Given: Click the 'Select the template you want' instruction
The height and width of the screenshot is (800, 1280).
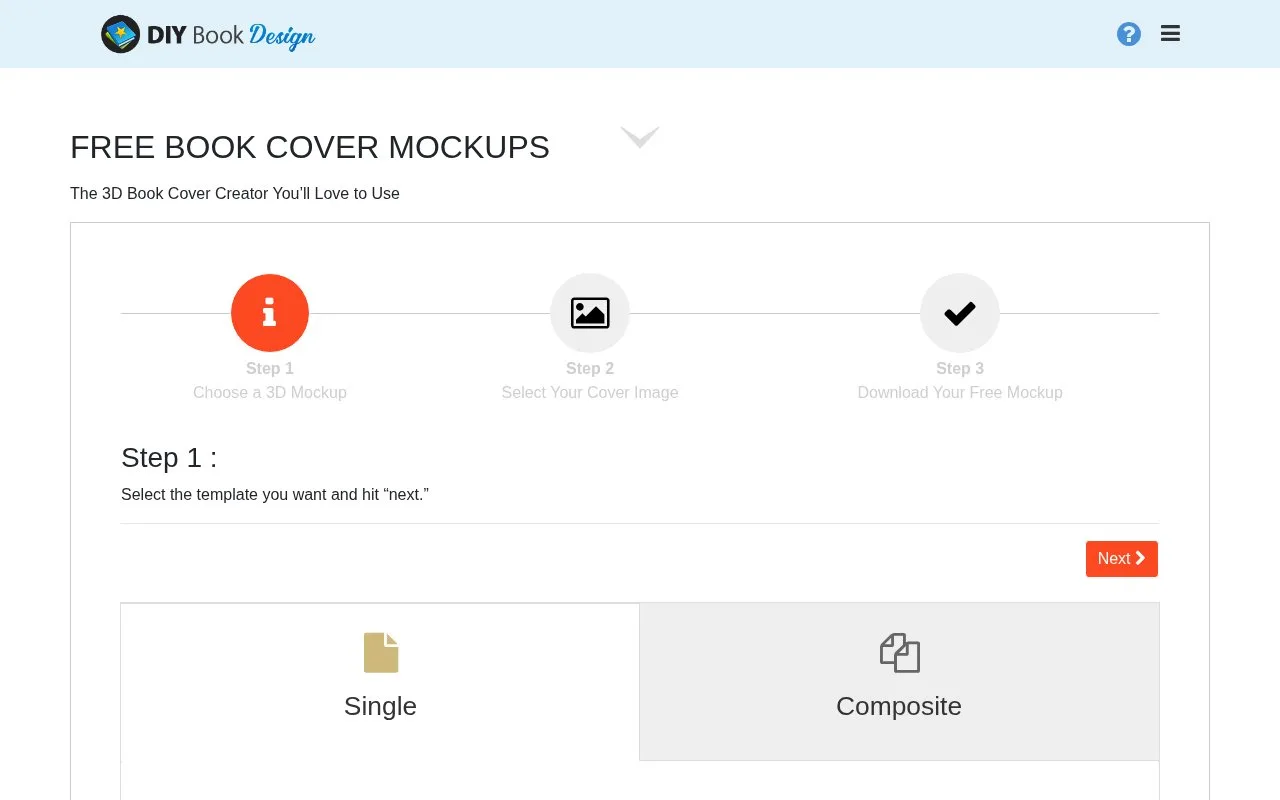Looking at the screenshot, I should point(275,494).
